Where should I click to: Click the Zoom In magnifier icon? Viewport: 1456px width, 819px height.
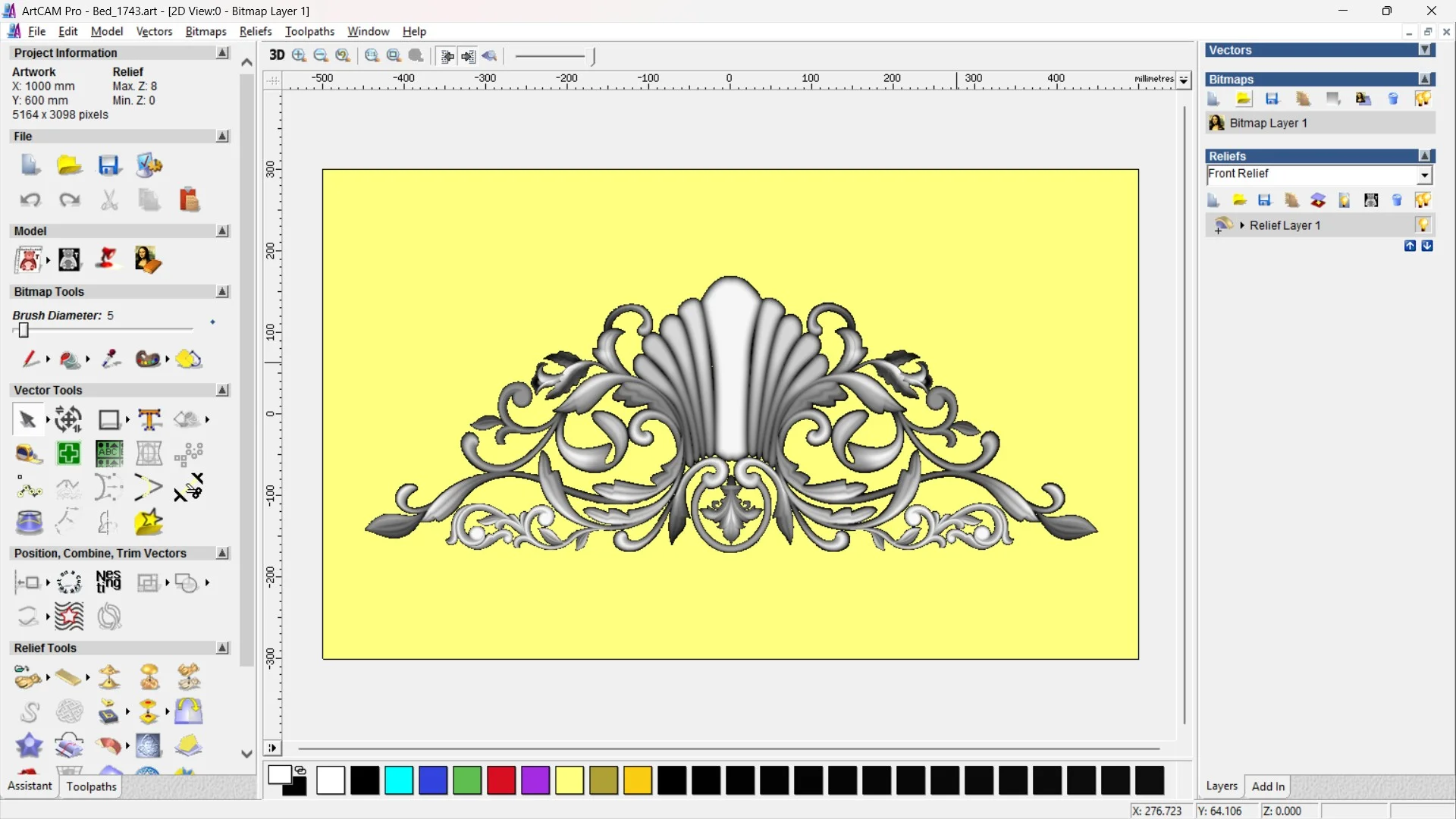[300, 55]
